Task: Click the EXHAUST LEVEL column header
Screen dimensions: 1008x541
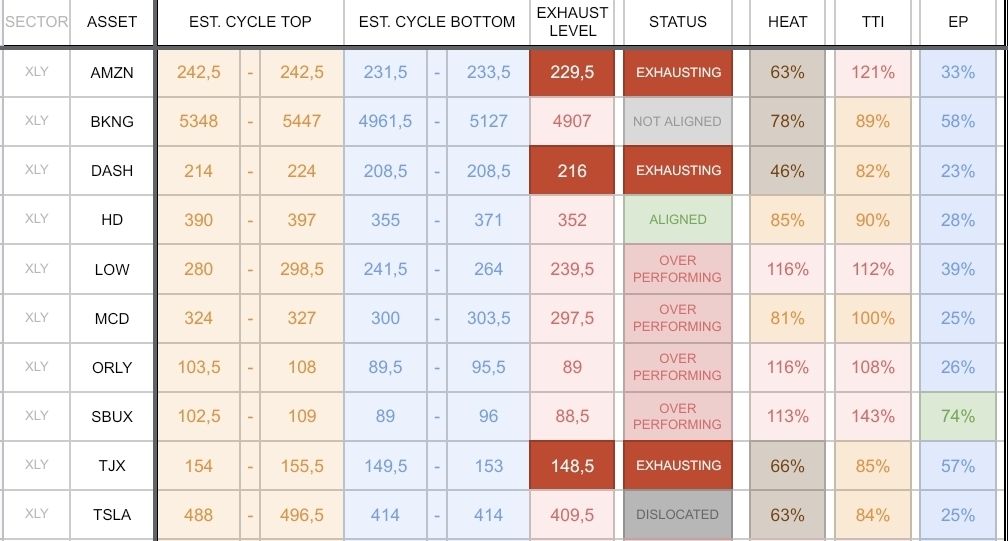Action: (x=572, y=22)
